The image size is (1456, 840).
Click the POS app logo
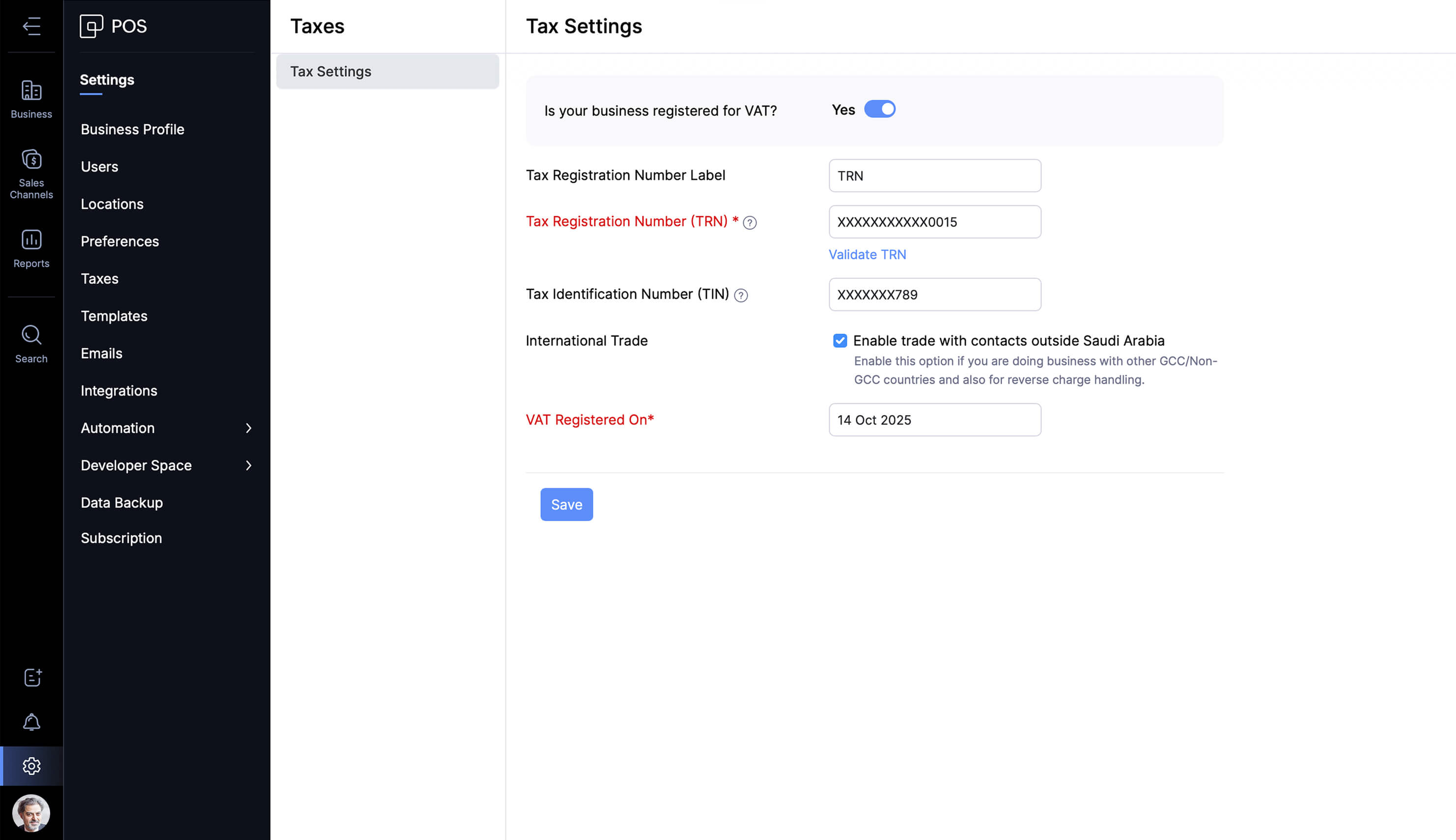tap(113, 26)
